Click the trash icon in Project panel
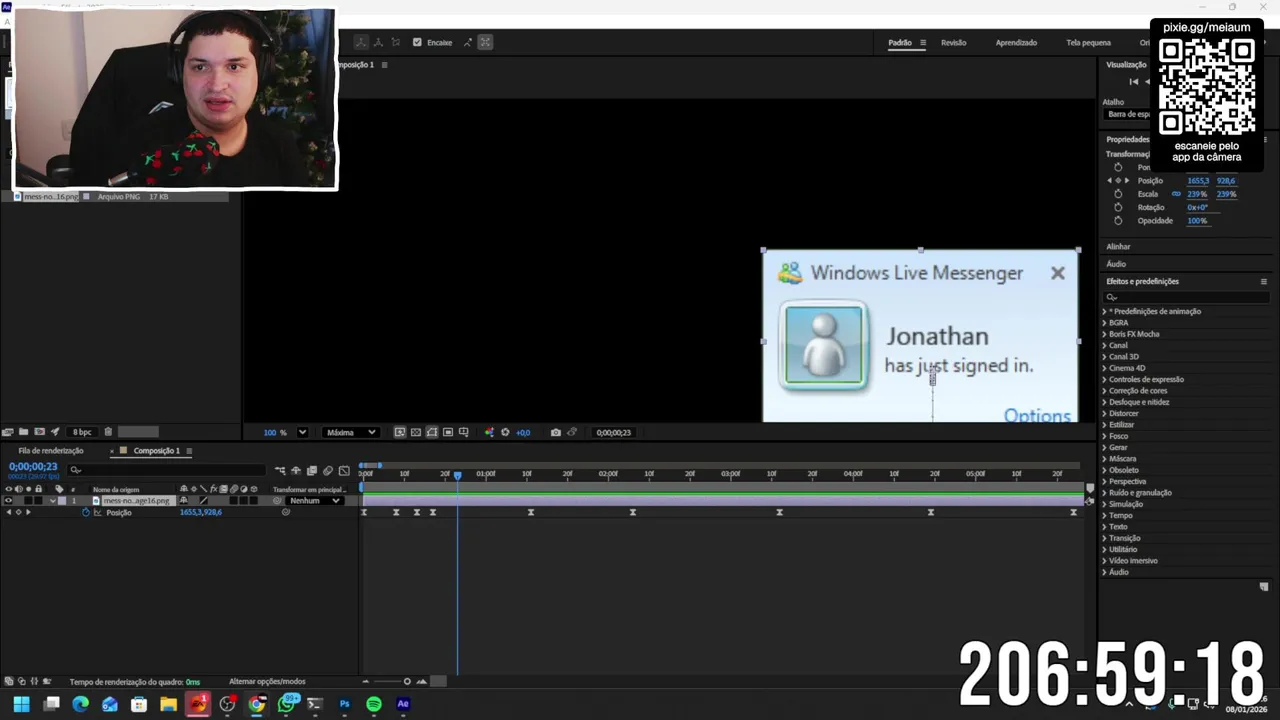This screenshot has width=1280, height=720. 108,432
